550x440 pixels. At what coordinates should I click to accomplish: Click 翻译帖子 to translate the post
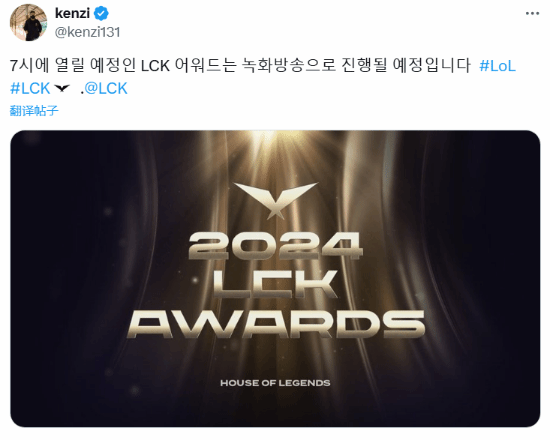coord(34,111)
